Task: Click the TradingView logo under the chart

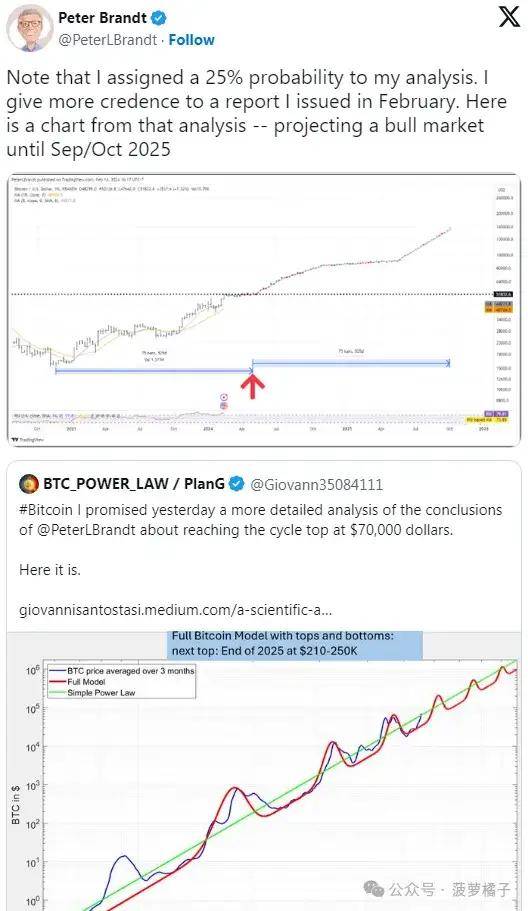Action: coord(28,440)
